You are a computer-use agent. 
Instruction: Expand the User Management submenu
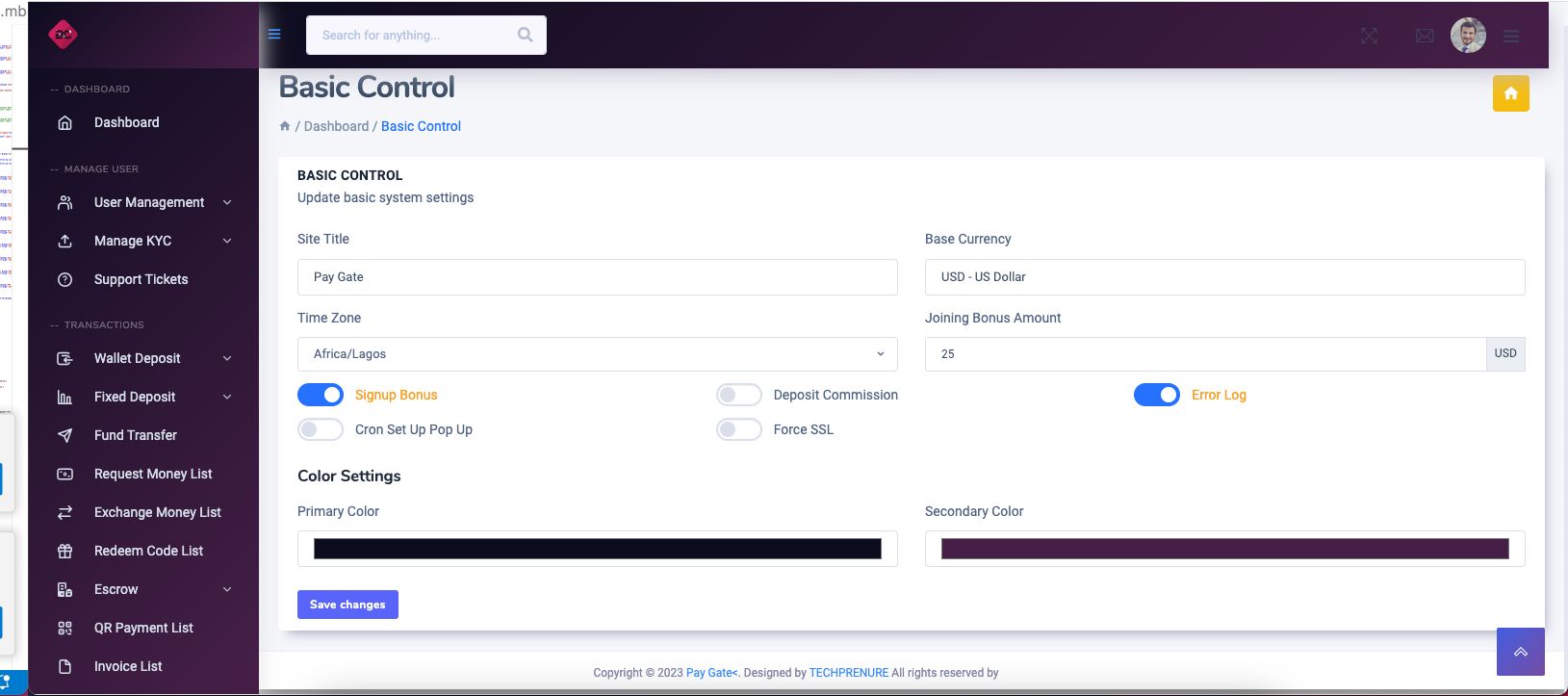click(x=149, y=202)
